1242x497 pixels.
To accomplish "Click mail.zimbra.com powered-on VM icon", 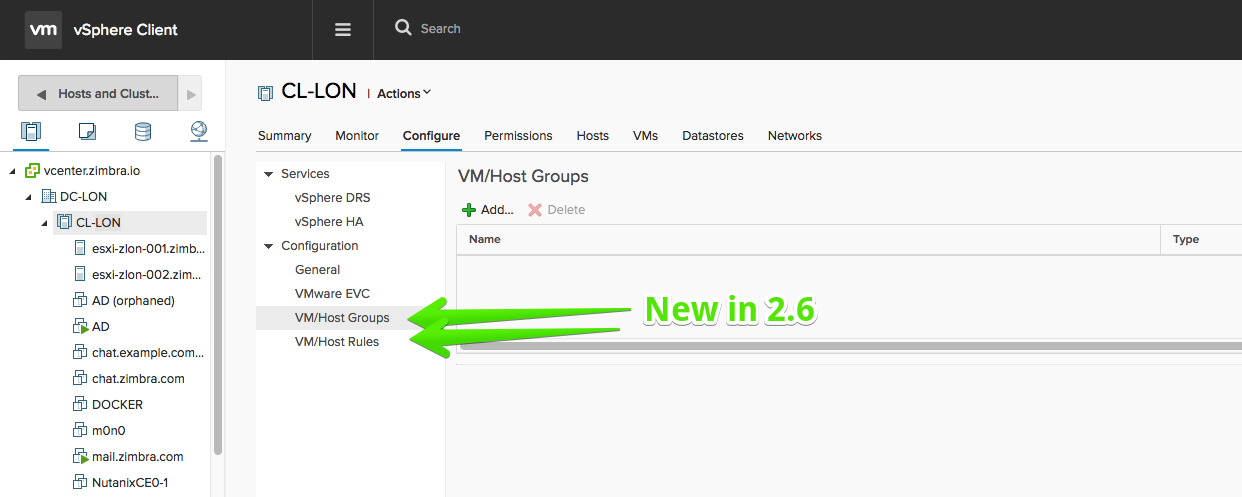I will pos(81,457).
